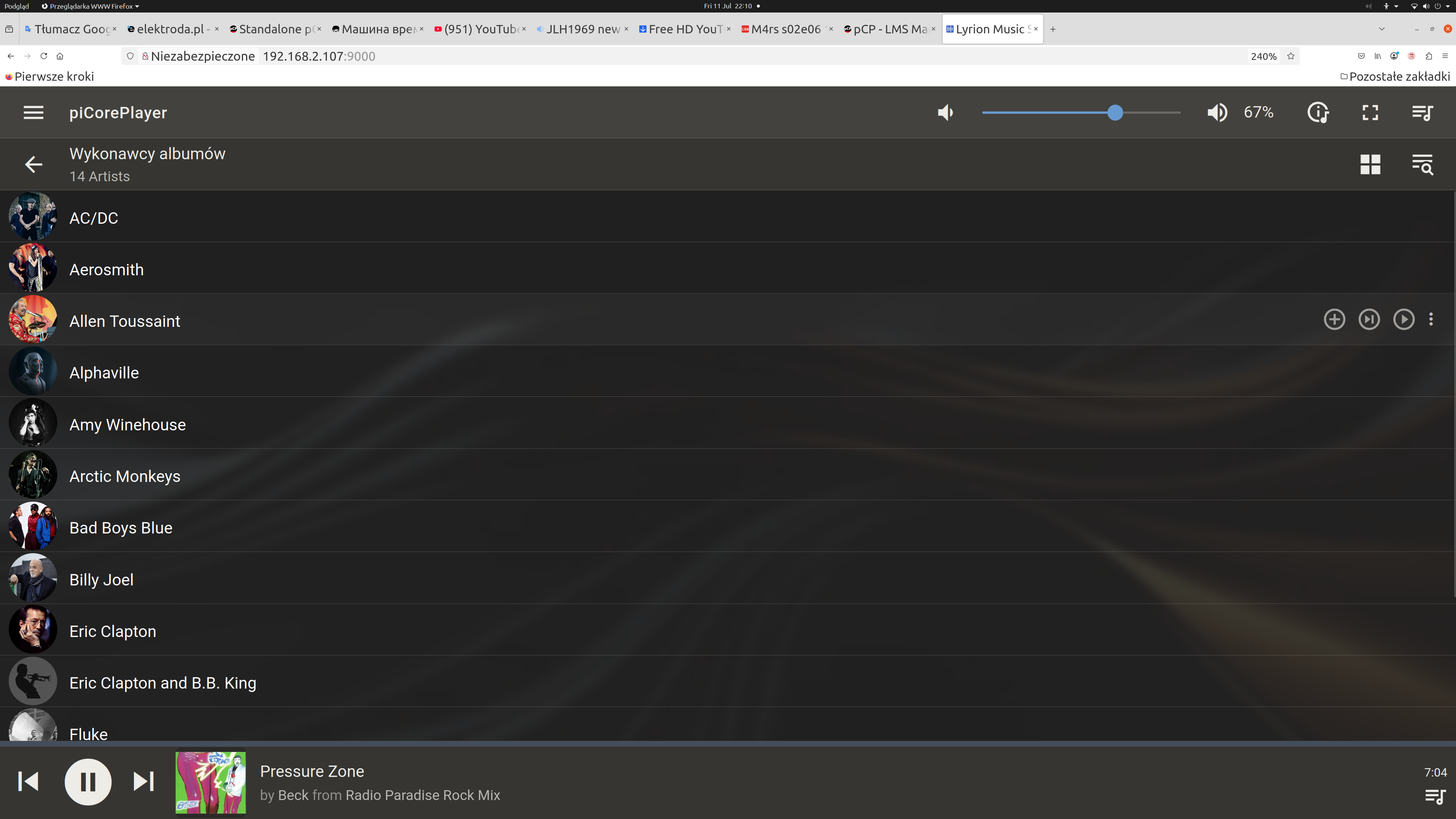Go to the browser home page
This screenshot has width=1456, height=819.
(60, 56)
